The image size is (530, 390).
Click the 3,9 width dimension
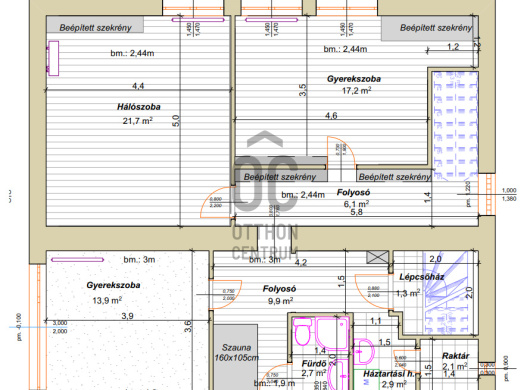tap(127, 316)
